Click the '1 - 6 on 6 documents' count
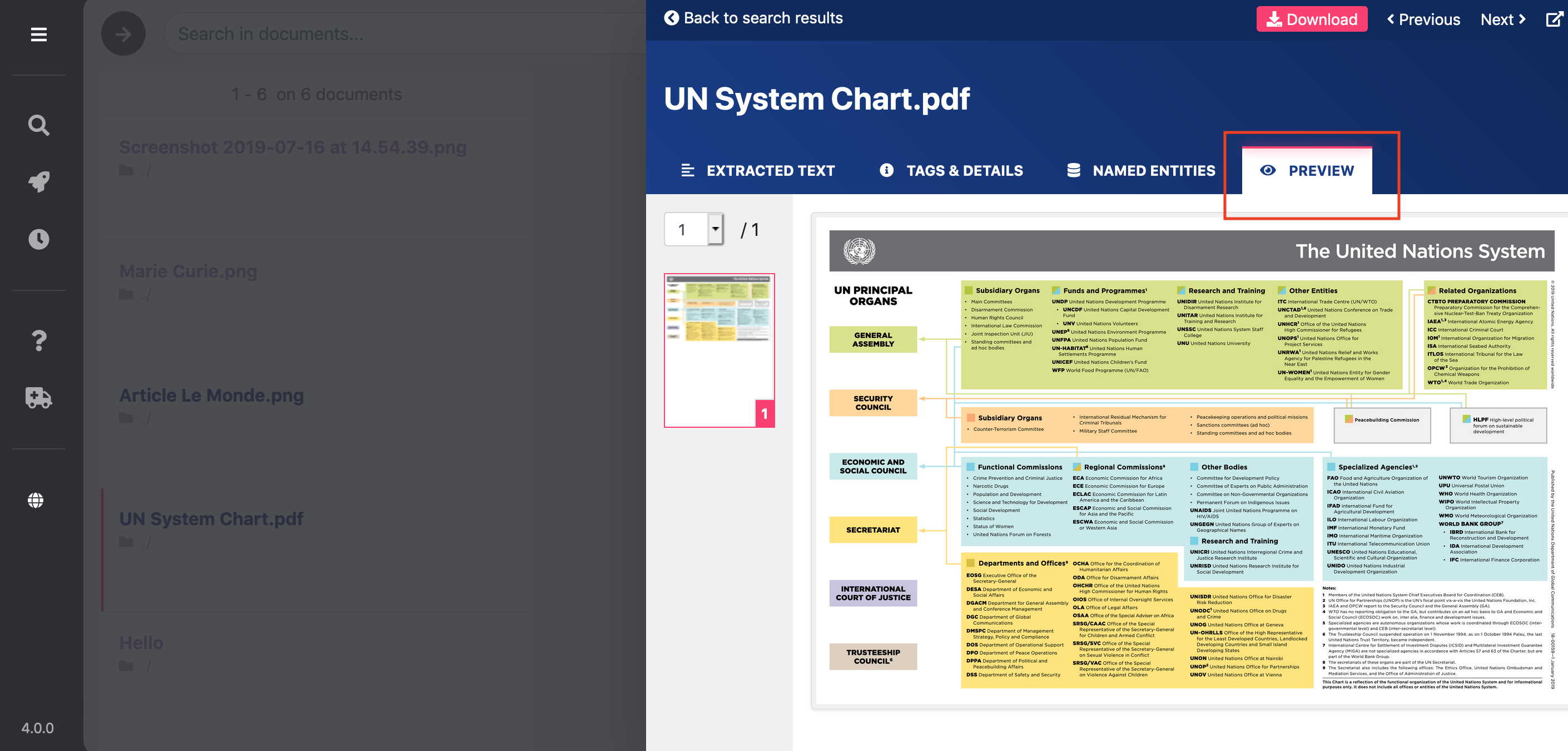1568x751 pixels. 316,95
